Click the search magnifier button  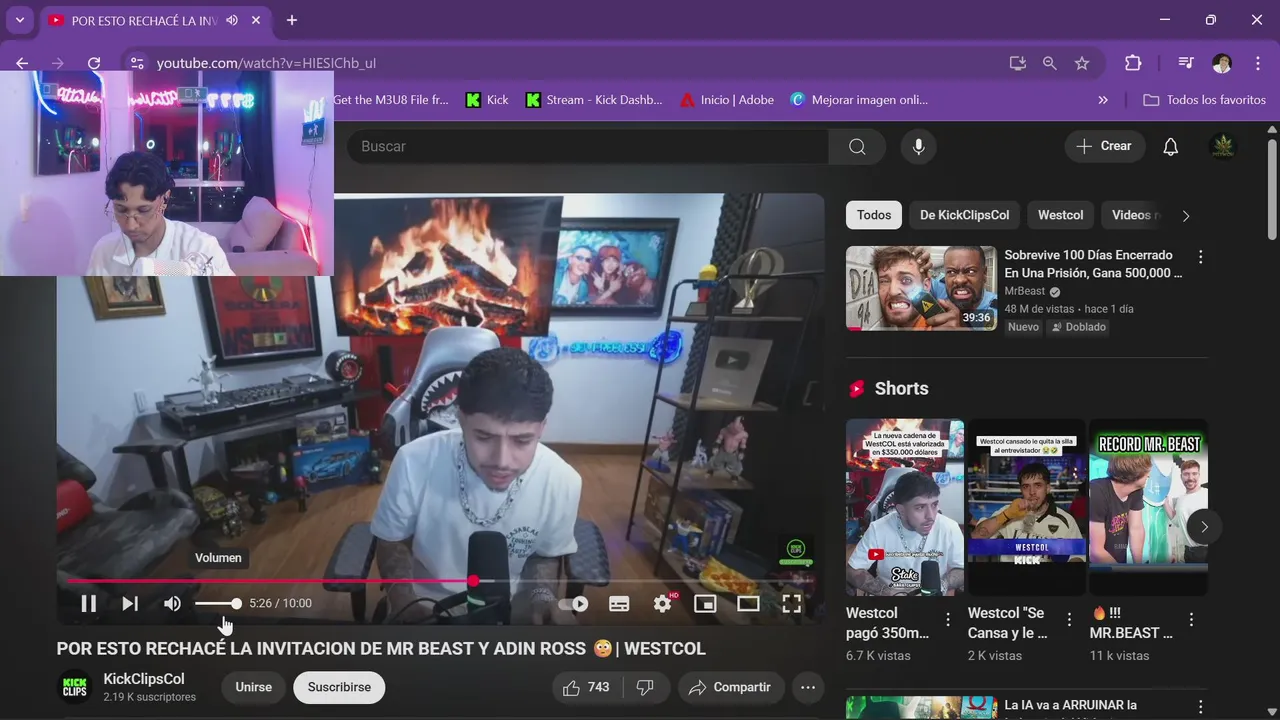857,146
